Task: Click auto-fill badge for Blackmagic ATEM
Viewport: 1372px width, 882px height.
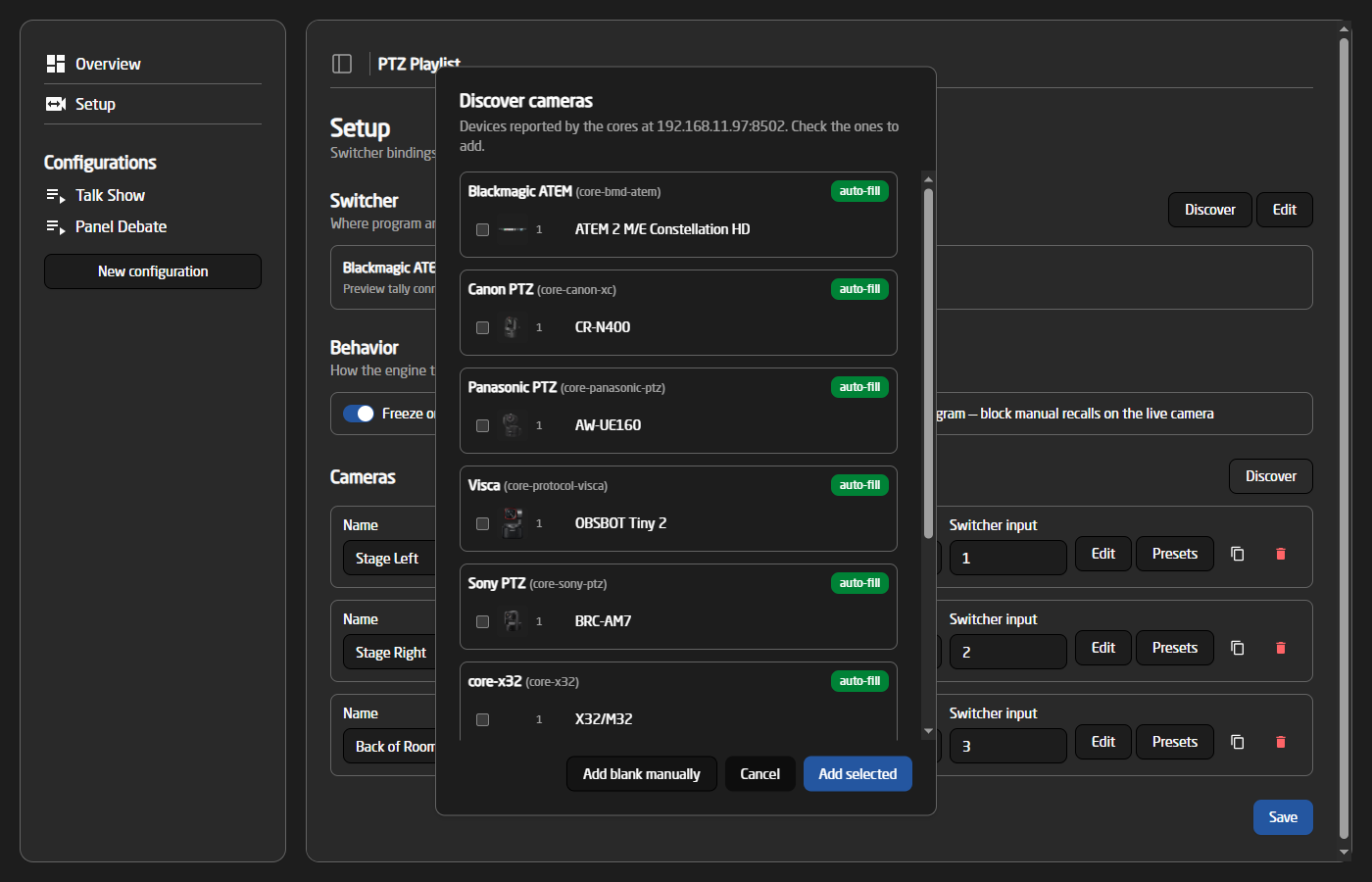Action: (x=859, y=191)
